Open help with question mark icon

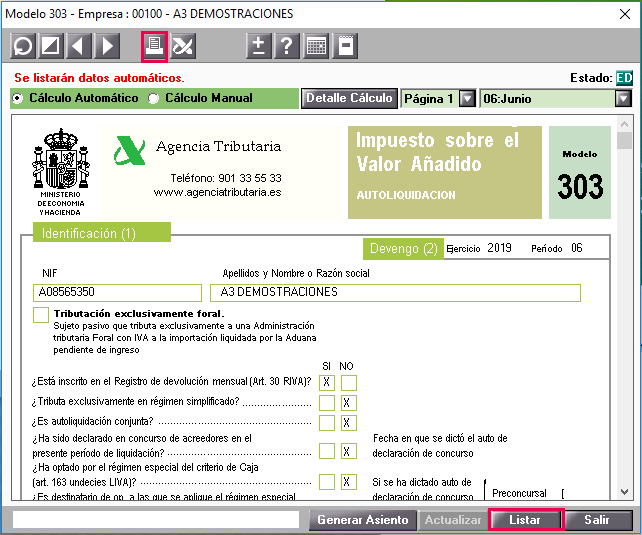click(287, 45)
